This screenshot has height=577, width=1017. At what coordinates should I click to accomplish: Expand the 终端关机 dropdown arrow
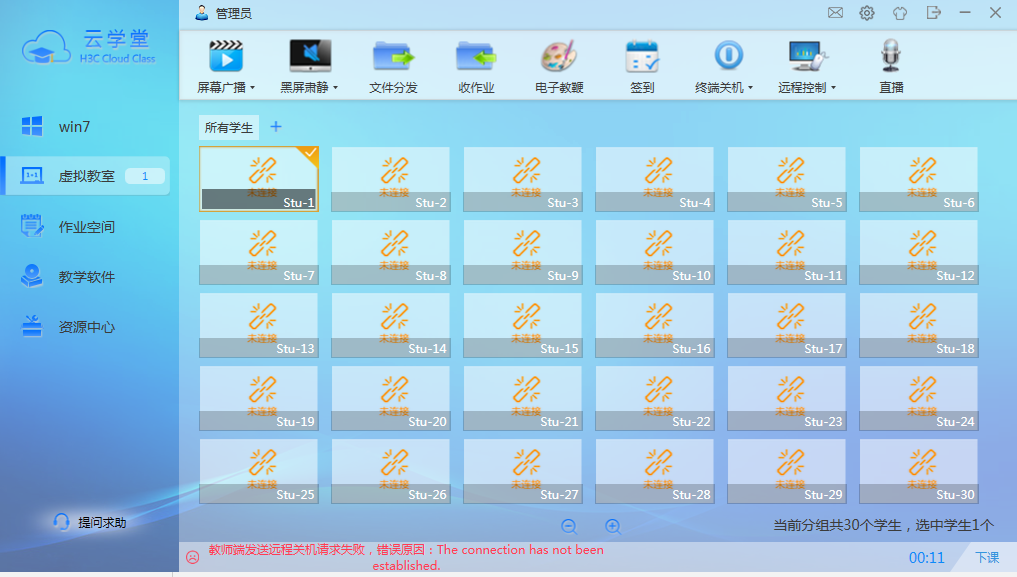point(750,88)
